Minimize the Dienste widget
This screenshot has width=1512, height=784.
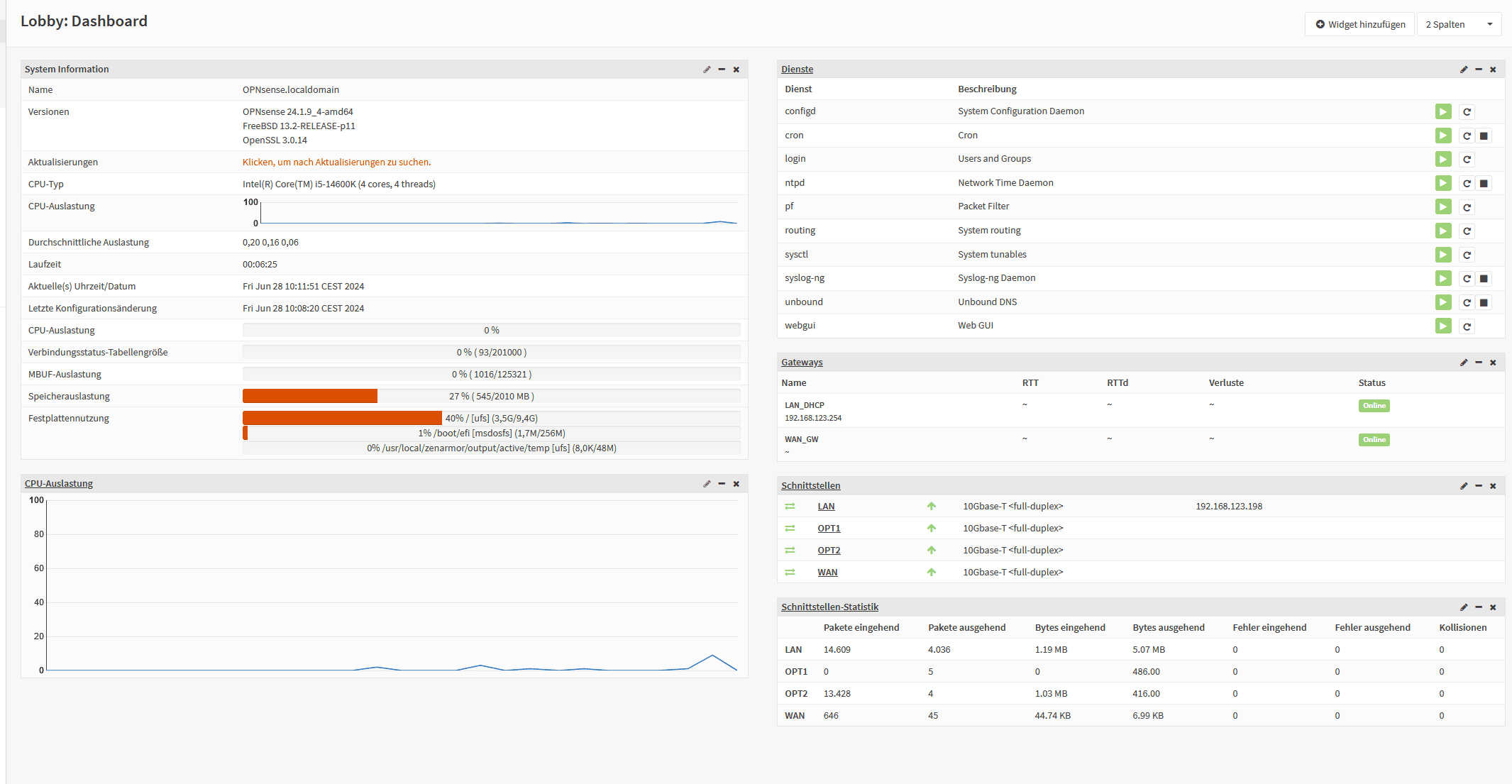pyautogui.click(x=1479, y=70)
